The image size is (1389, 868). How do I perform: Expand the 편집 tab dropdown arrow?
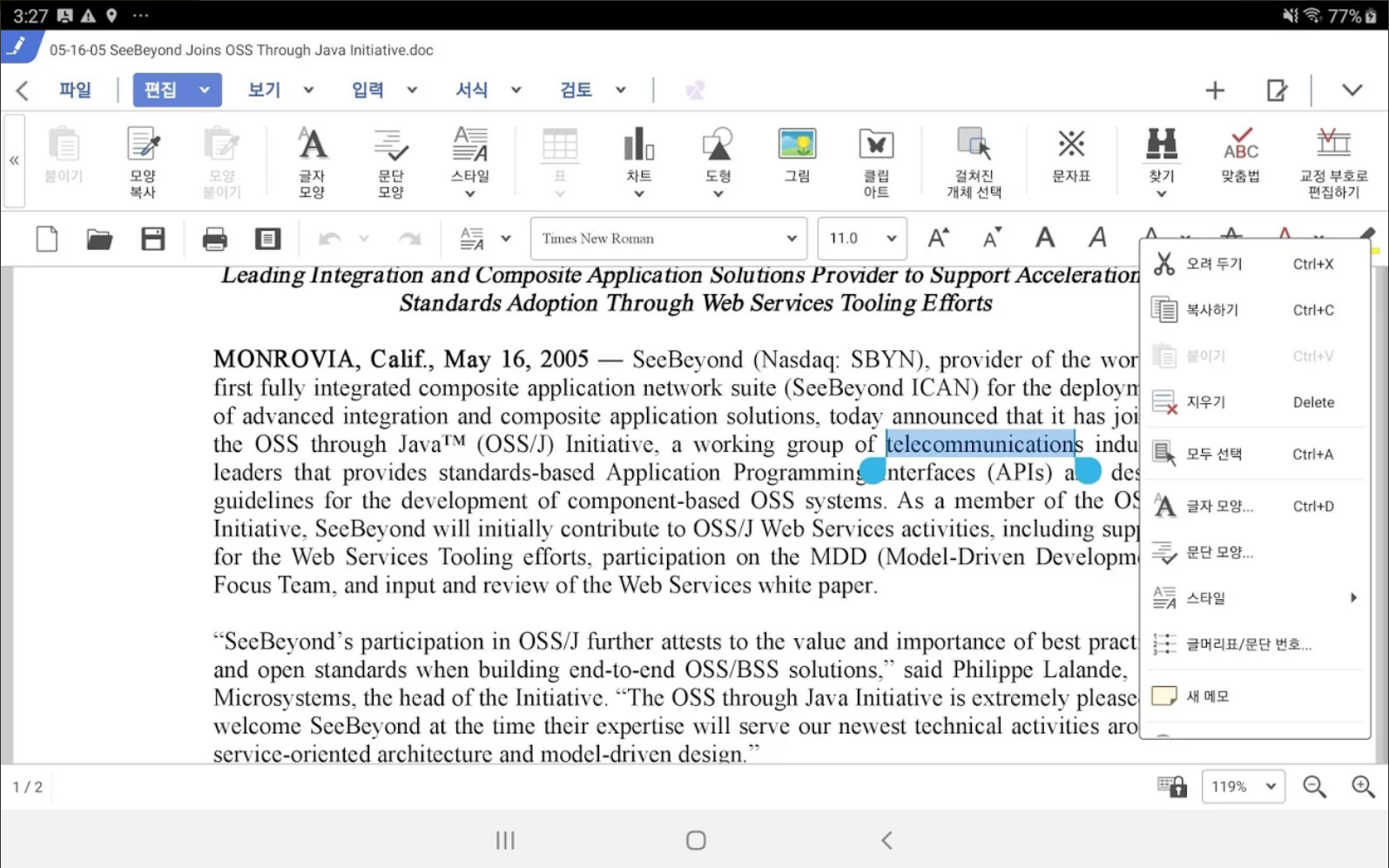pyautogui.click(x=205, y=90)
